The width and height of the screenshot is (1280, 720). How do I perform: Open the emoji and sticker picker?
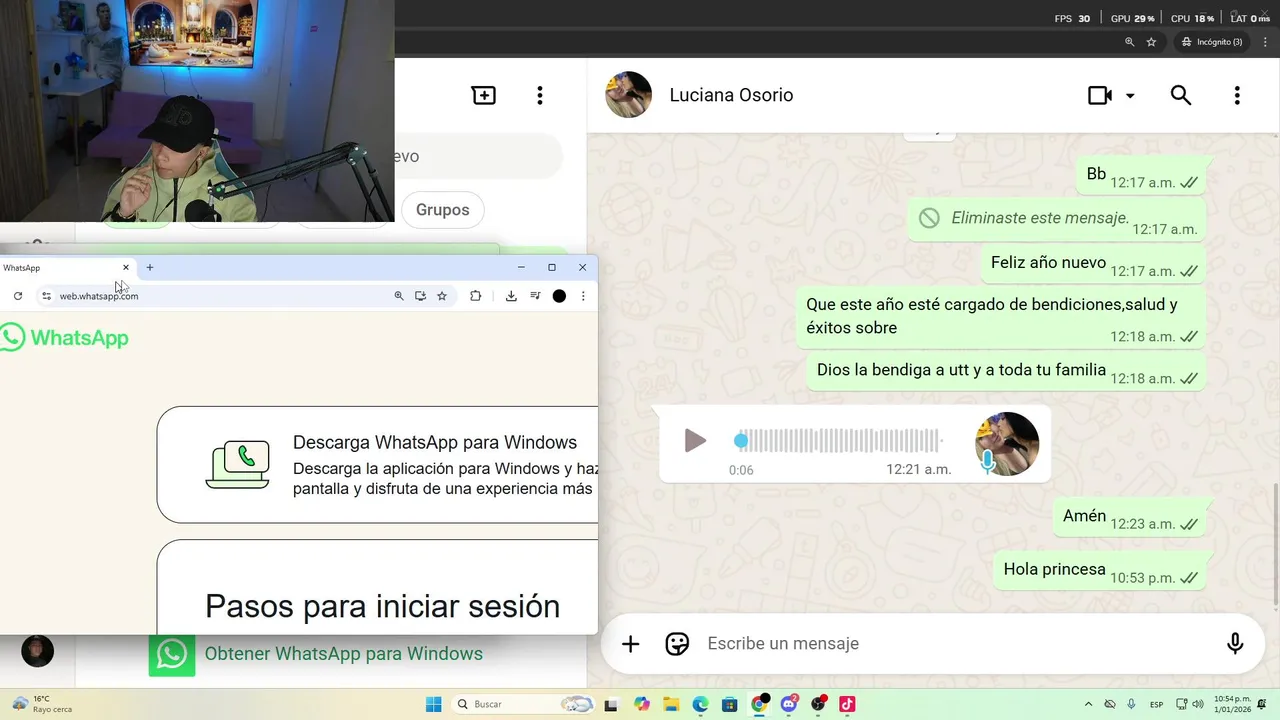tap(677, 644)
